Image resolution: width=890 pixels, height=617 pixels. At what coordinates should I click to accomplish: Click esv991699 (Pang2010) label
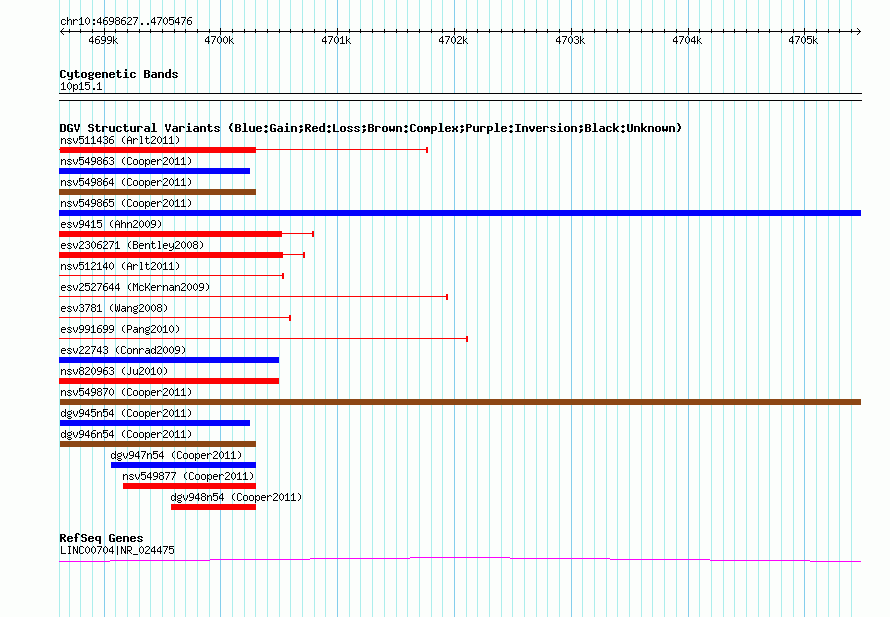pyautogui.click(x=120, y=329)
